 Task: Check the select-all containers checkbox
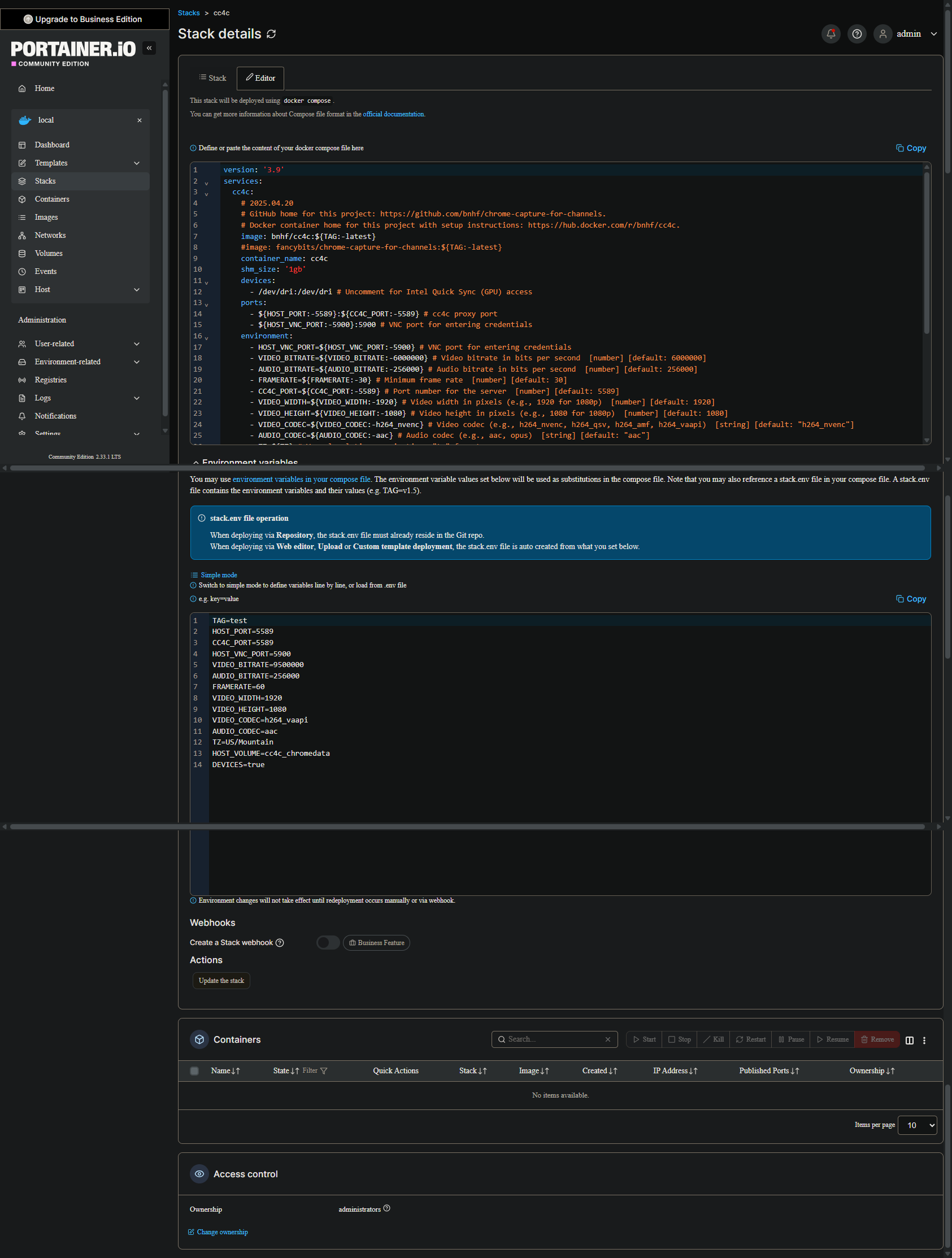coord(194,1071)
